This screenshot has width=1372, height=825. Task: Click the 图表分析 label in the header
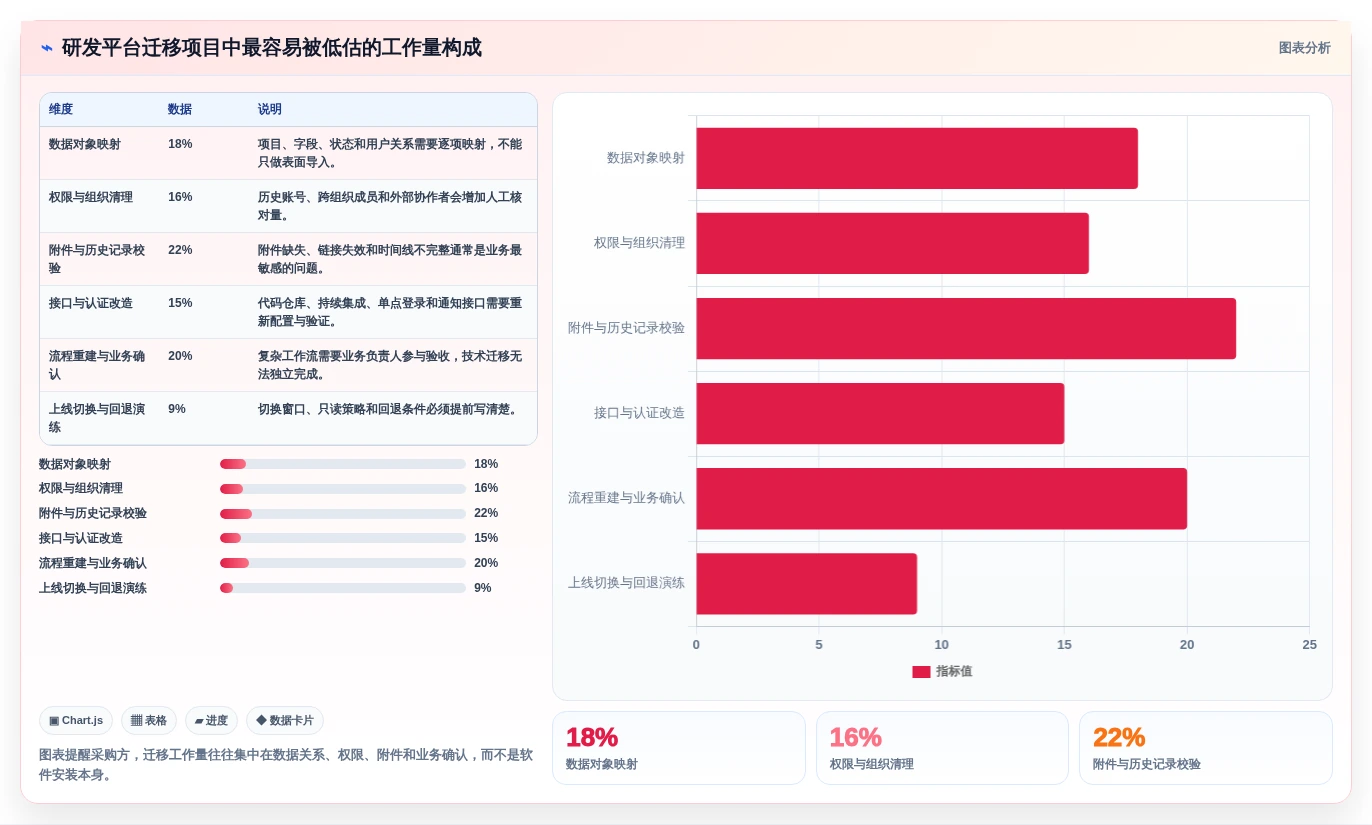coord(1304,48)
